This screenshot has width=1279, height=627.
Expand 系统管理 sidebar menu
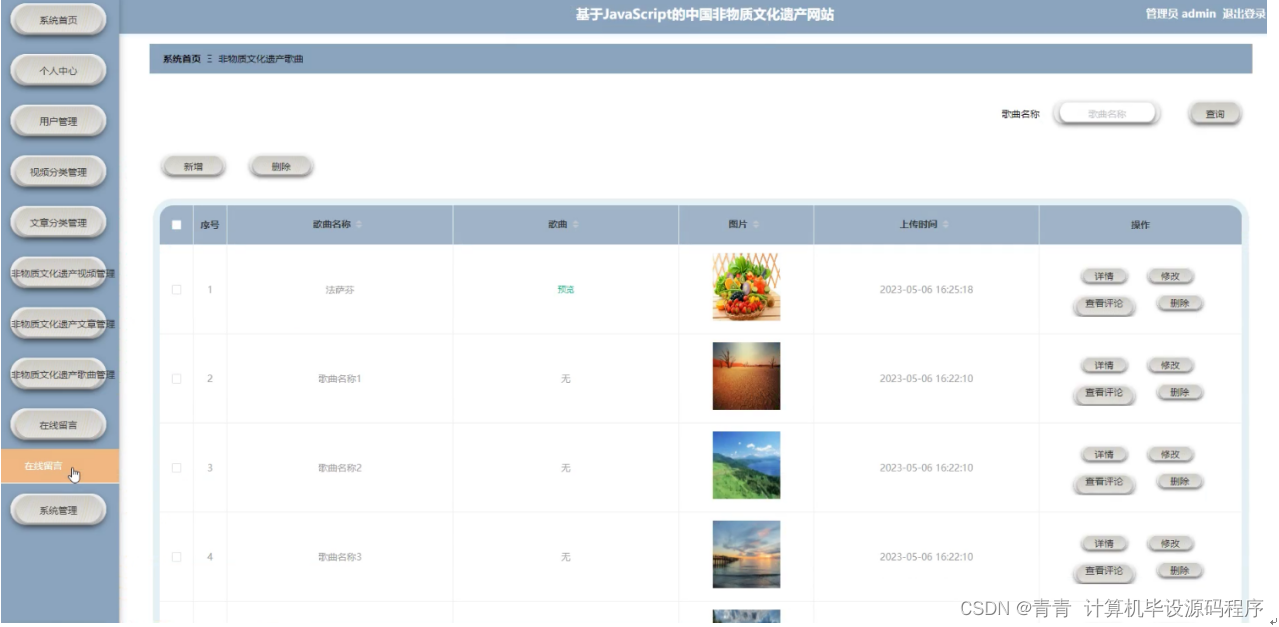(58, 510)
